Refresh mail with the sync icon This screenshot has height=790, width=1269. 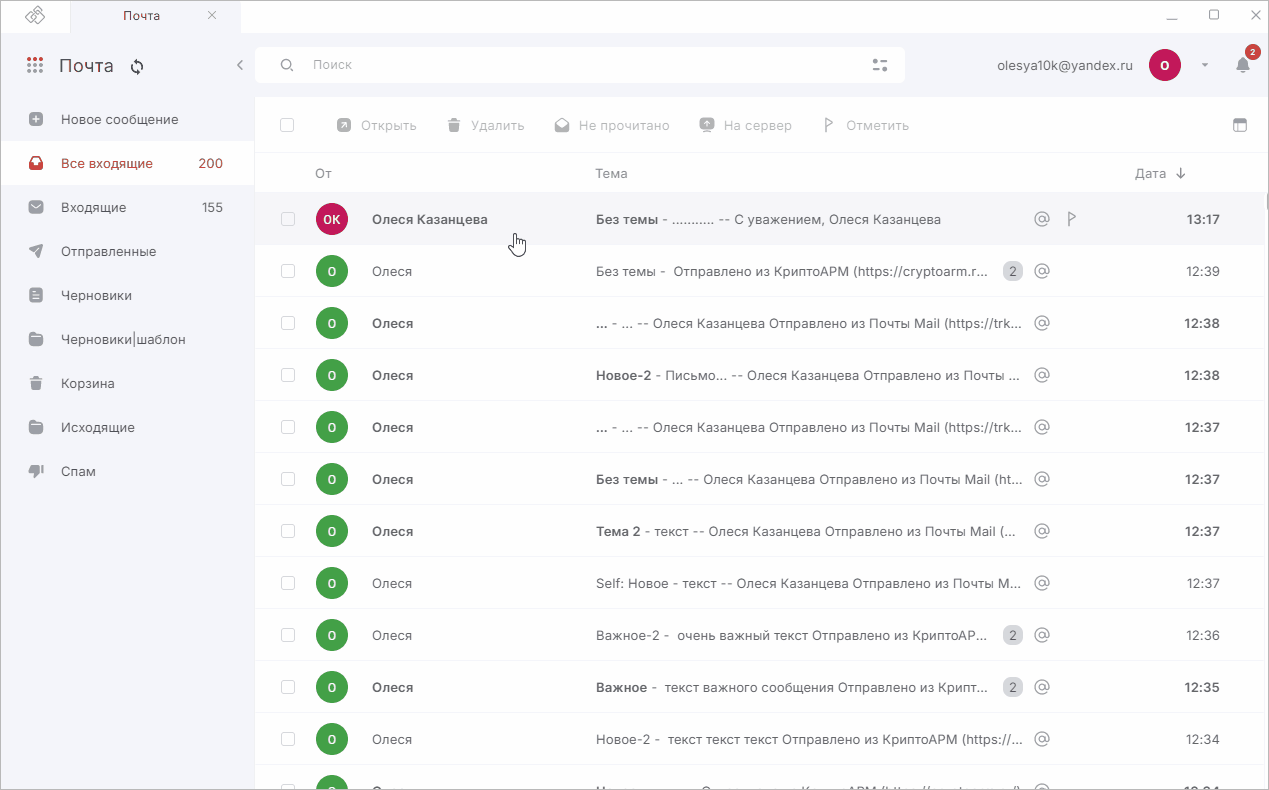137,66
